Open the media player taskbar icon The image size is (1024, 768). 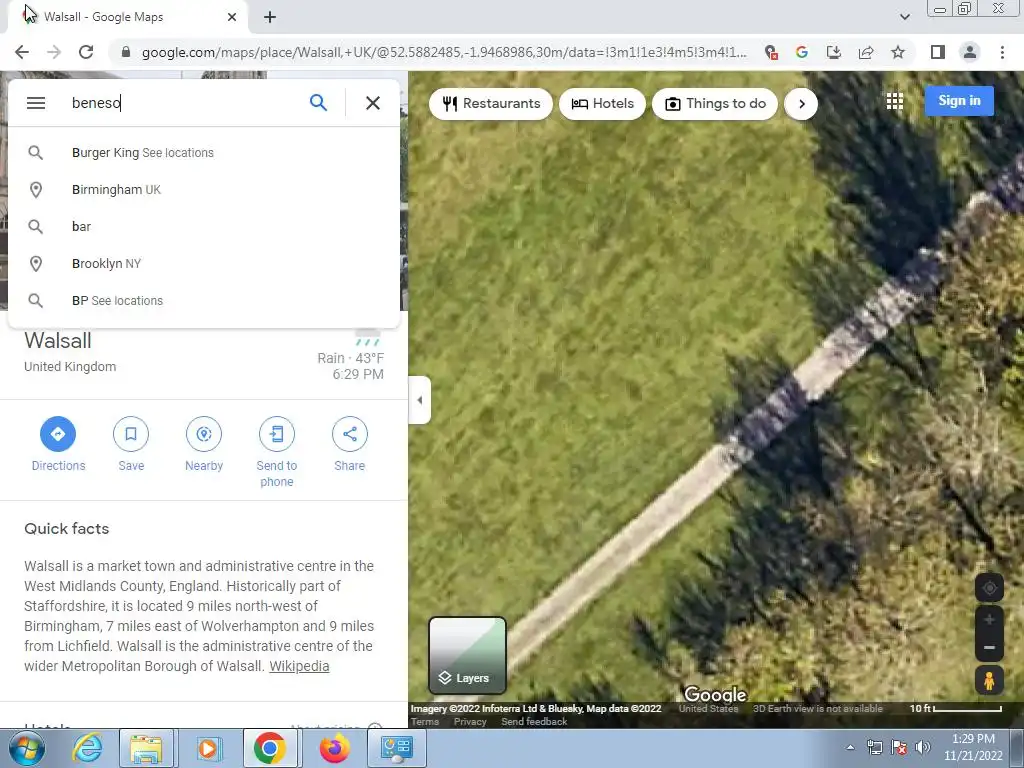pyautogui.click(x=208, y=748)
